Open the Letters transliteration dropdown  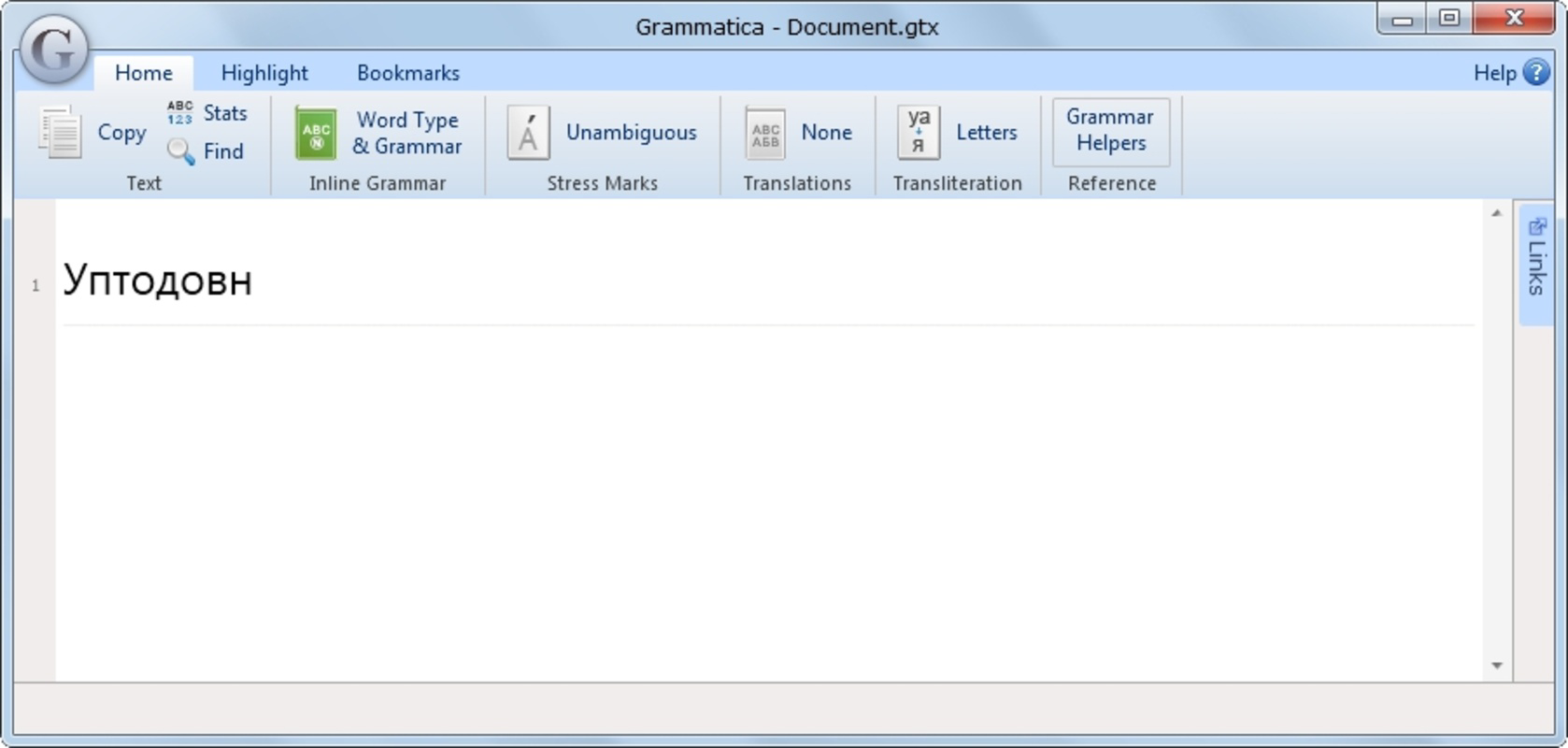coord(987,133)
